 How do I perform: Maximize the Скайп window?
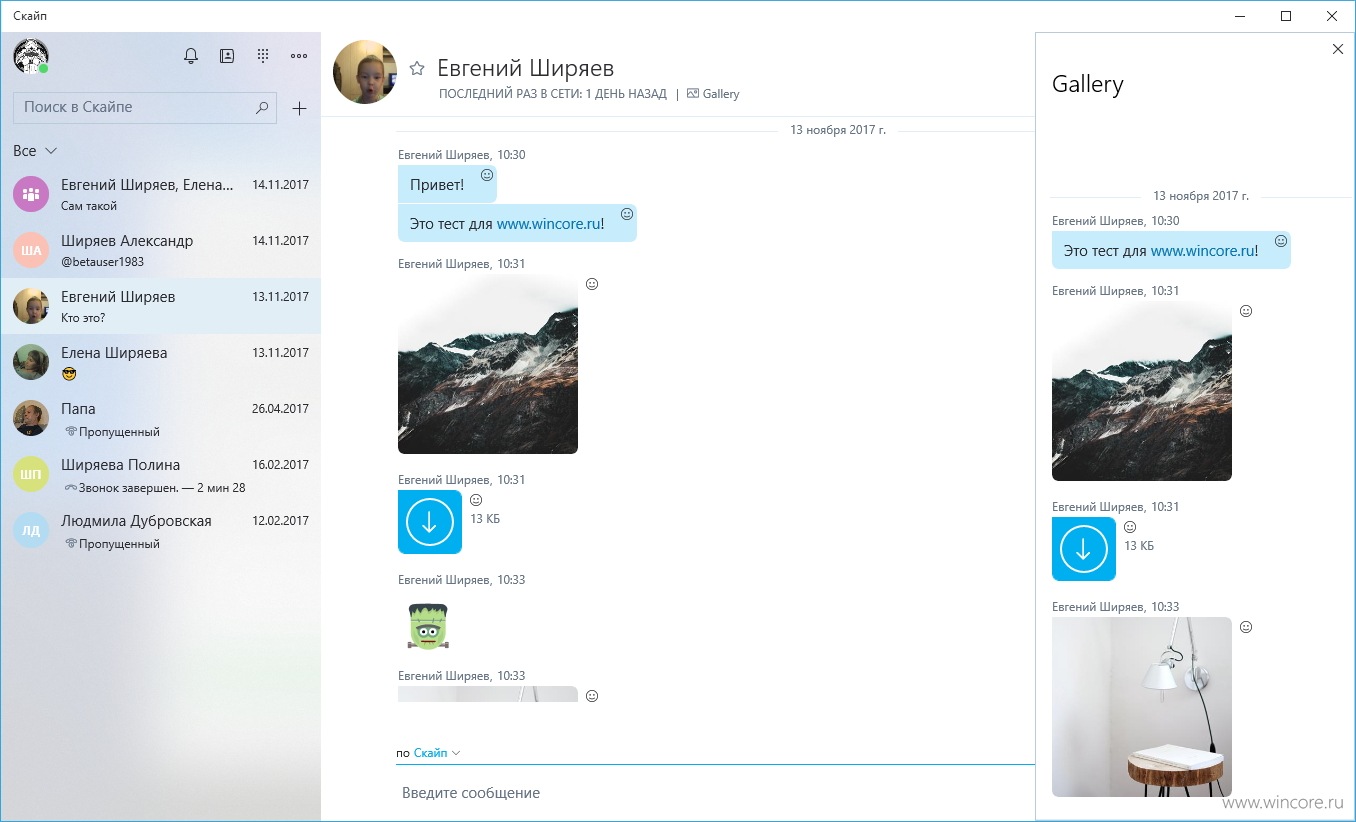[x=1286, y=16]
